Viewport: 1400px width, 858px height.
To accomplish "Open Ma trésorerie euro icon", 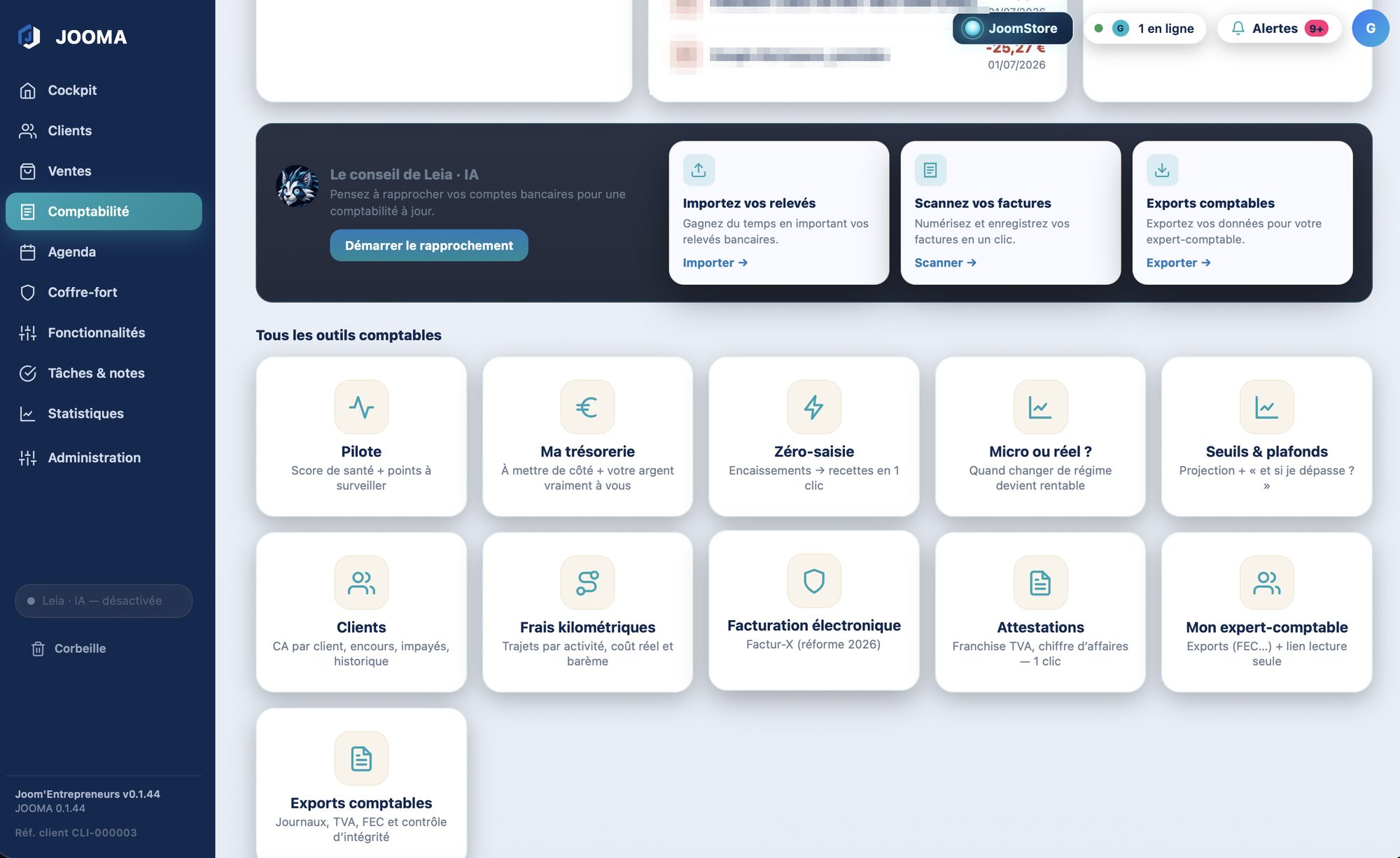I will (587, 407).
